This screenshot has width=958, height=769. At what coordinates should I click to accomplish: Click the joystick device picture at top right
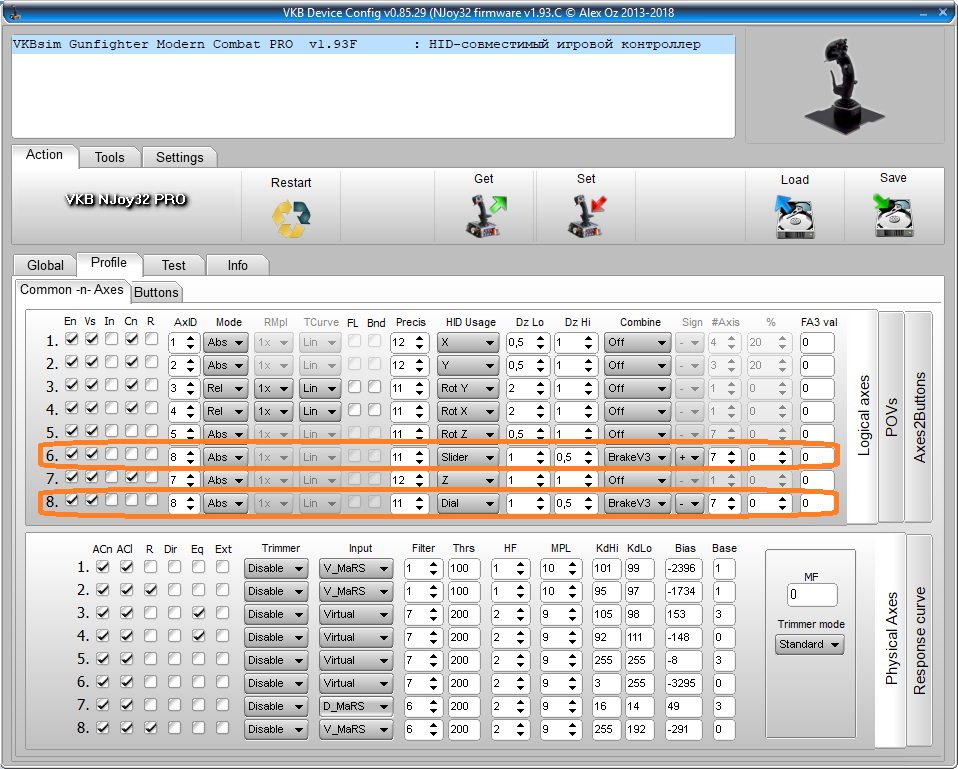point(843,84)
